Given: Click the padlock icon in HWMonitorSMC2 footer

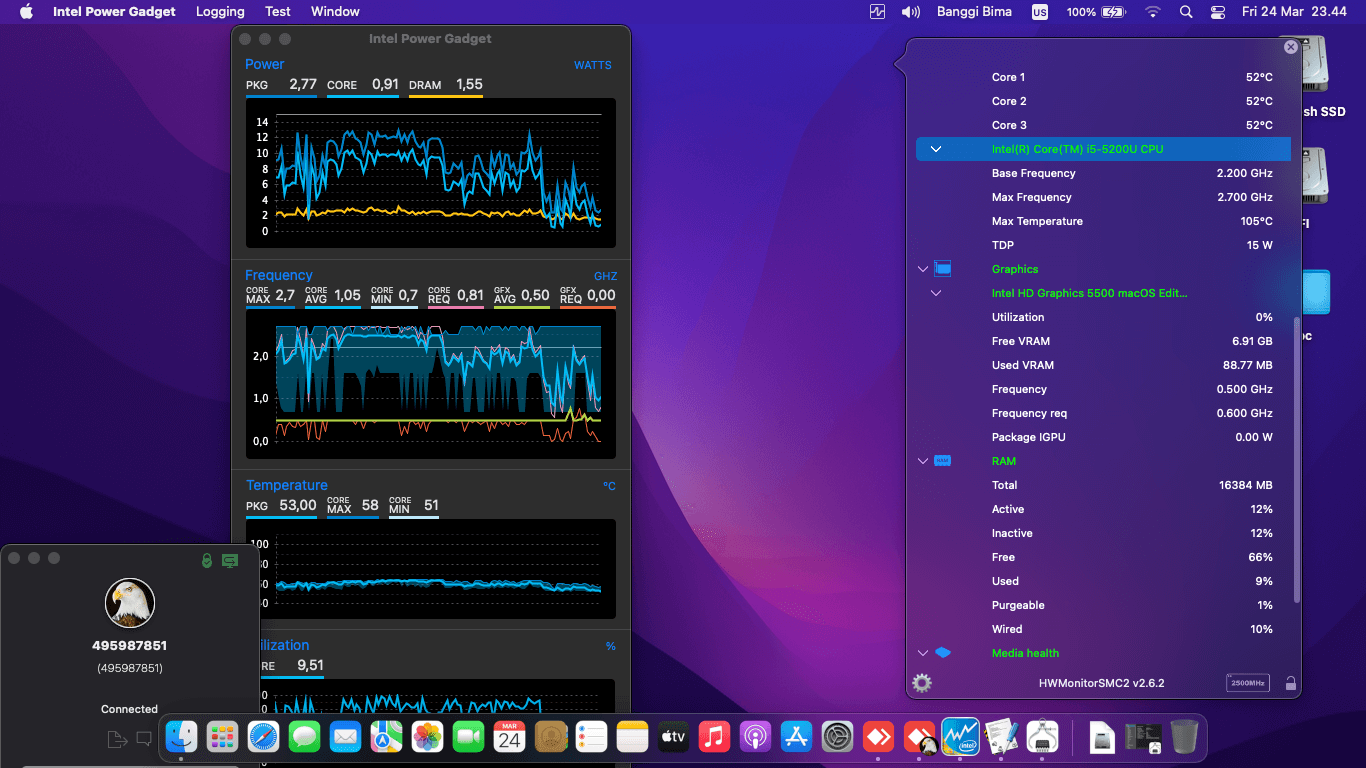Looking at the screenshot, I should point(1290,683).
